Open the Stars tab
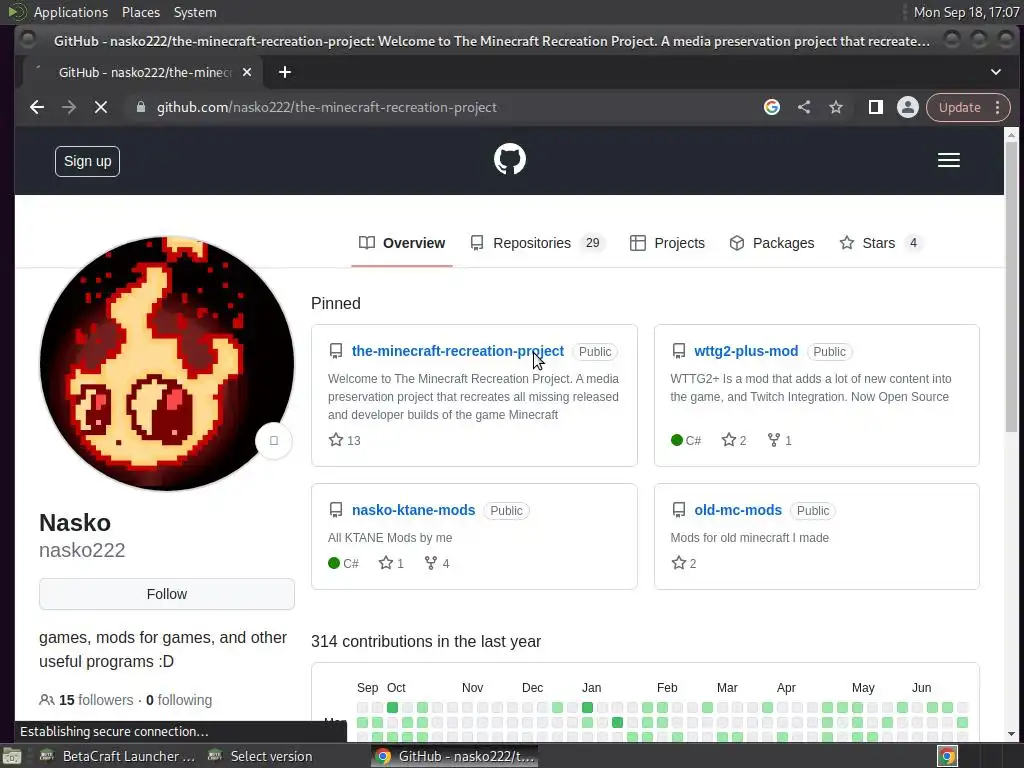 coord(880,243)
